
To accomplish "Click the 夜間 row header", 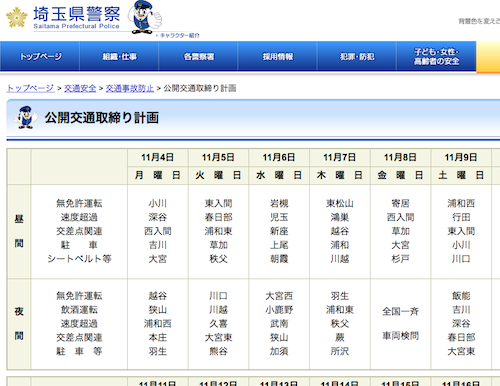I will (x=19, y=324).
